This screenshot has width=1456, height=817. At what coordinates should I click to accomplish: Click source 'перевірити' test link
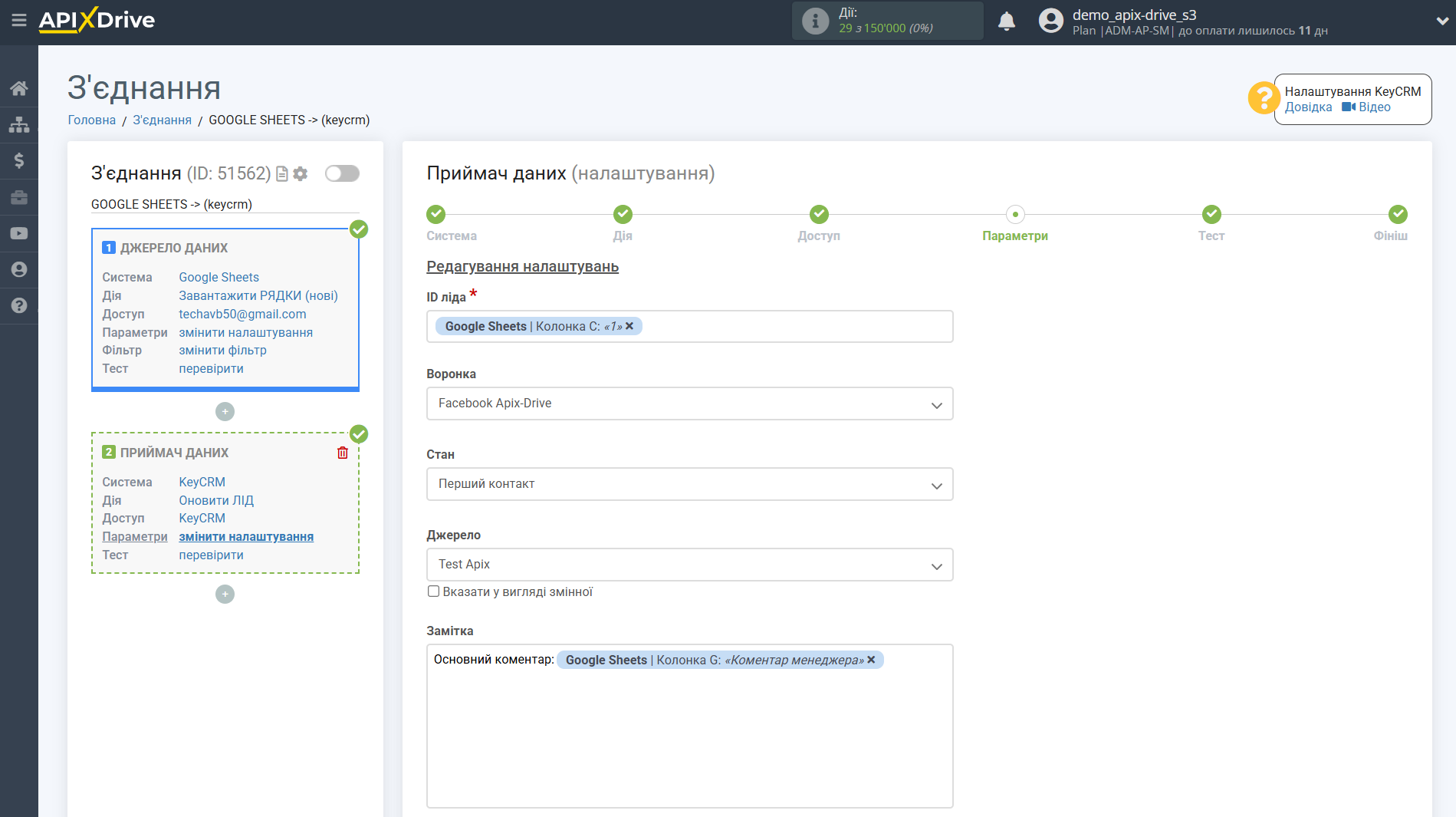211,368
